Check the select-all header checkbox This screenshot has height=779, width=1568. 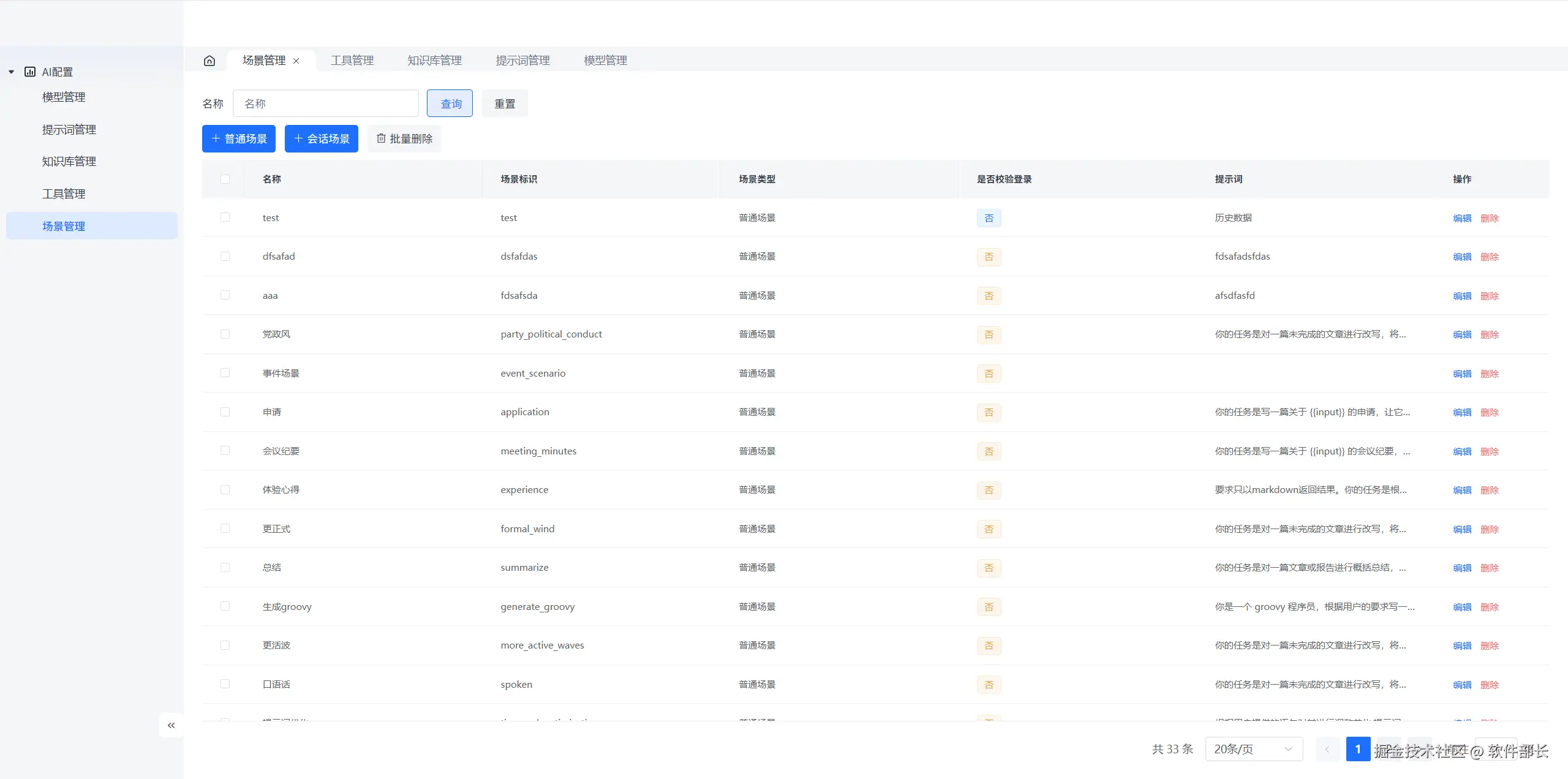pyautogui.click(x=225, y=179)
